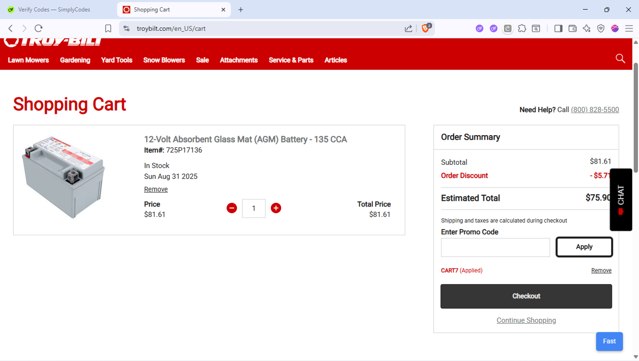This screenshot has width=639, height=361.
Task: Remove the AGM Battery from cart
Action: click(x=156, y=189)
